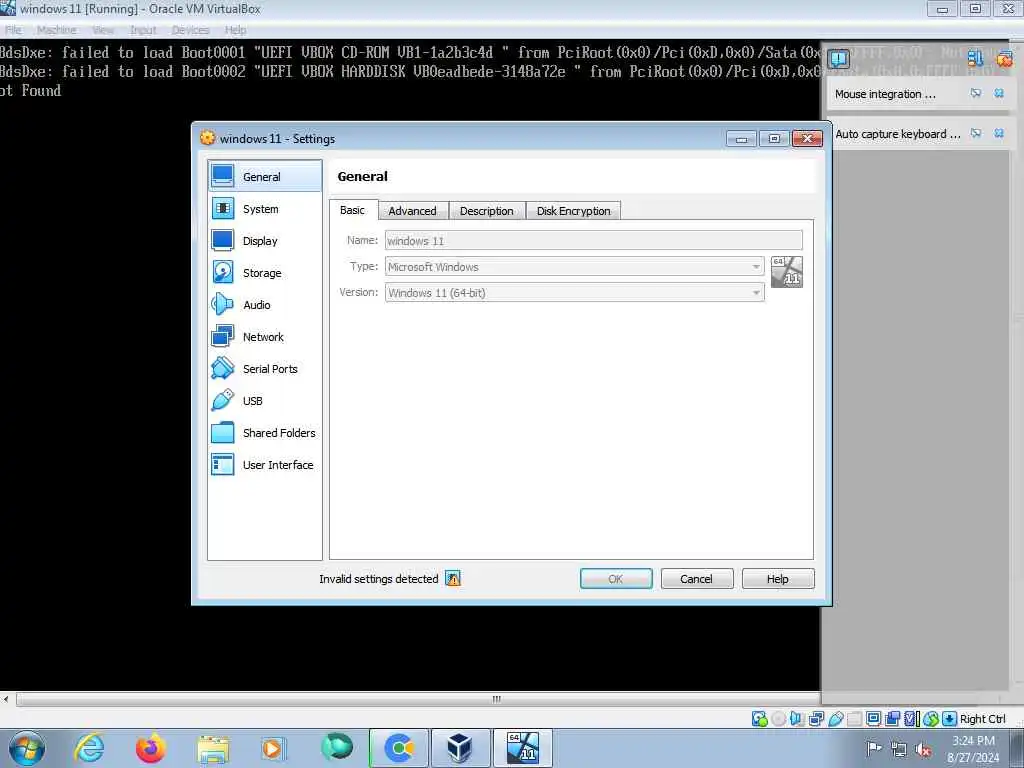Switch to the Advanced tab
The image size is (1024, 768).
[x=413, y=211]
